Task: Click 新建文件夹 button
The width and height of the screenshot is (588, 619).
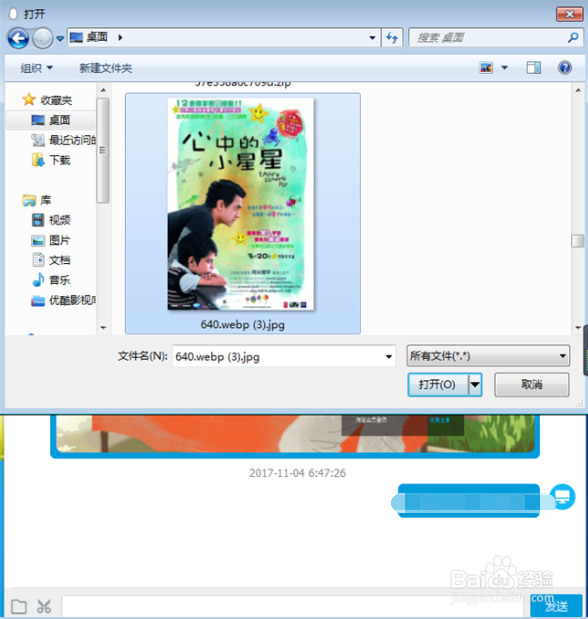Action: click(x=105, y=68)
